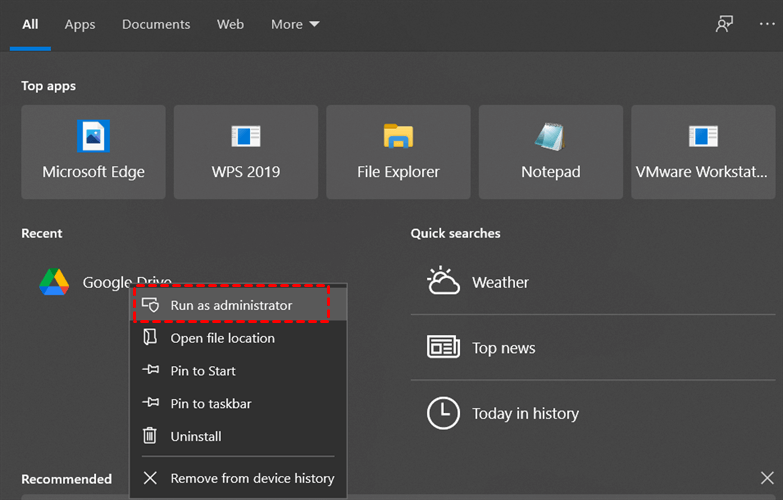The width and height of the screenshot is (783, 500).
Task: Select Remove from device history
Action: [x=252, y=479]
